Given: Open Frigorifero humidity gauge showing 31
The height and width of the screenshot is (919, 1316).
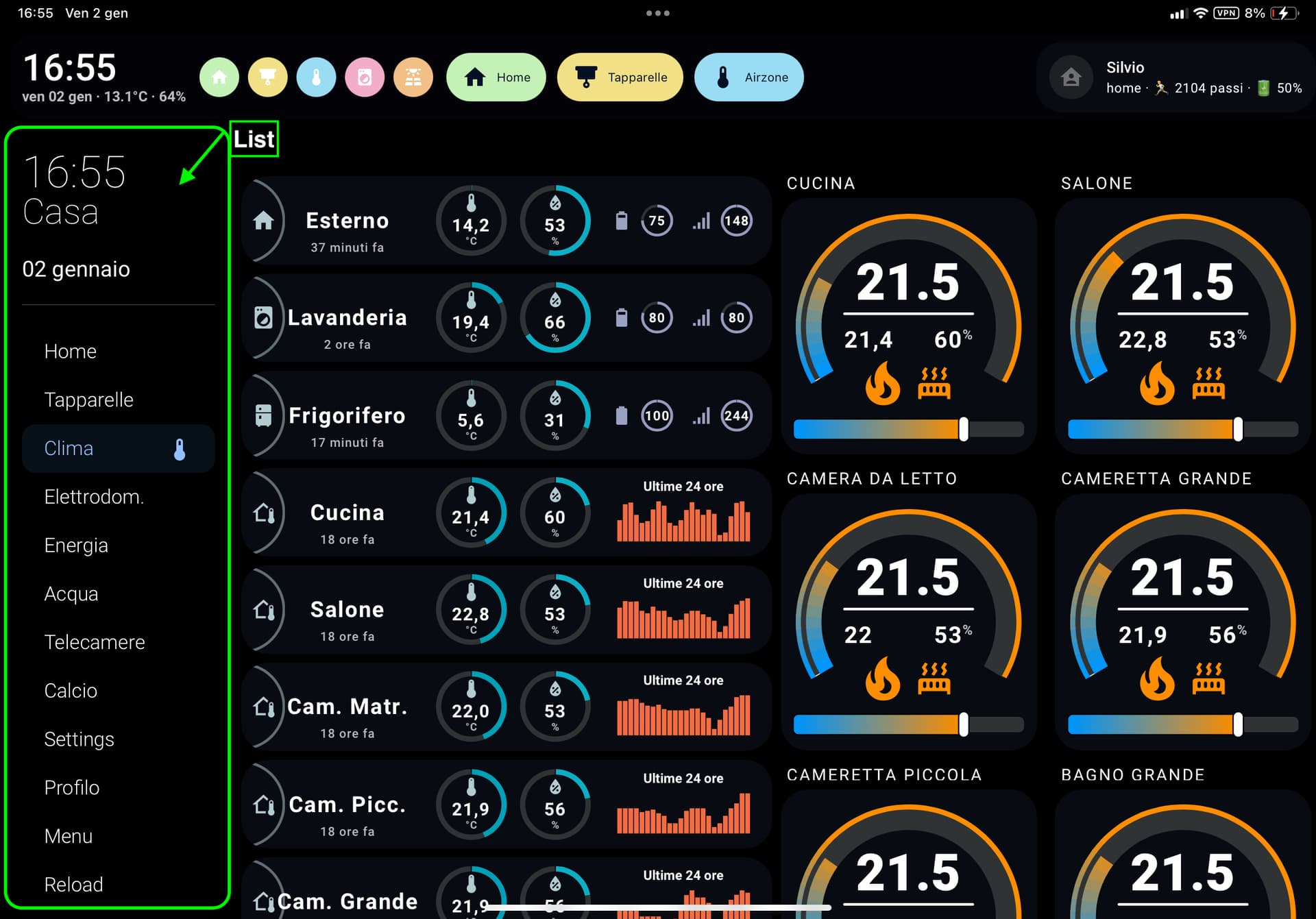Looking at the screenshot, I should (x=555, y=416).
